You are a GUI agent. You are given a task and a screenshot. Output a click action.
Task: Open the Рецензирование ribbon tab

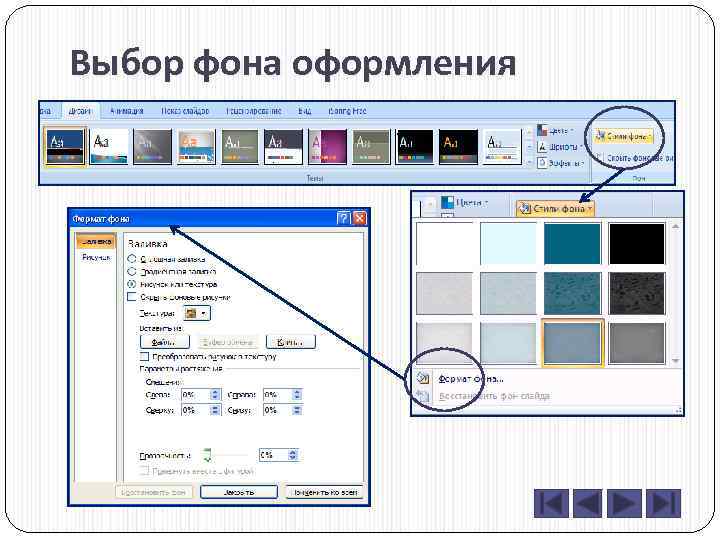coord(253,111)
